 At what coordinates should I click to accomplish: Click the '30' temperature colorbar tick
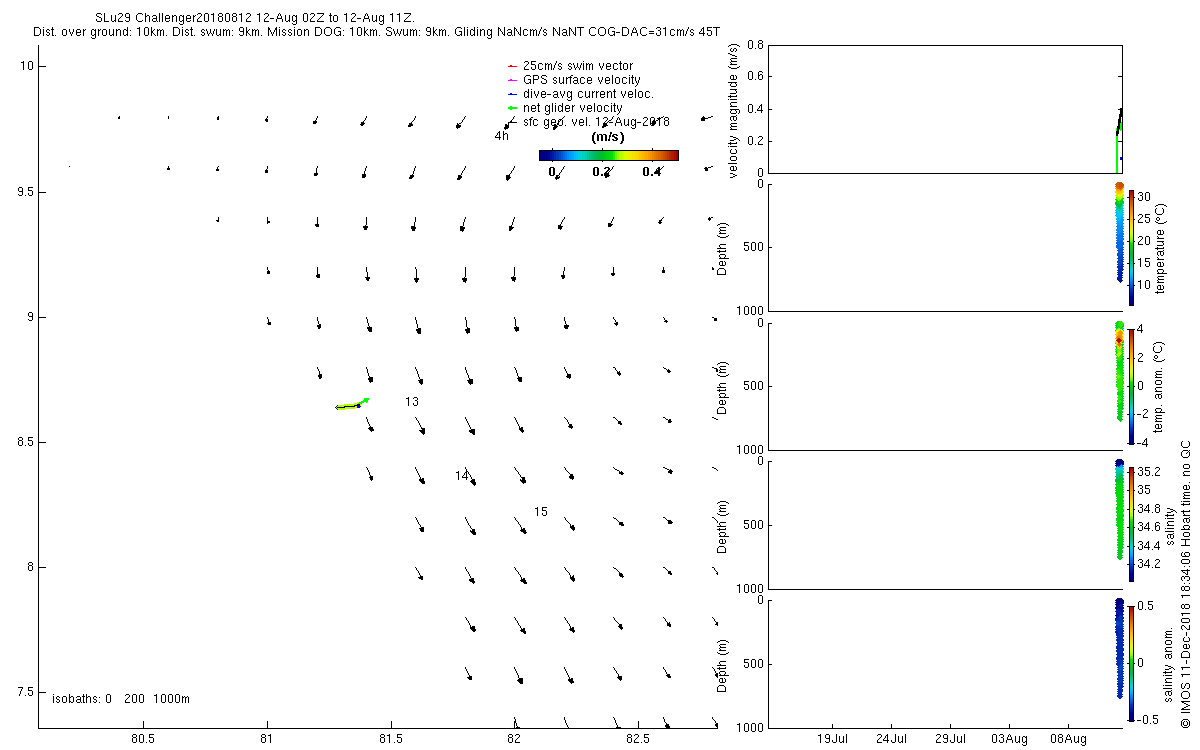(x=1144, y=197)
